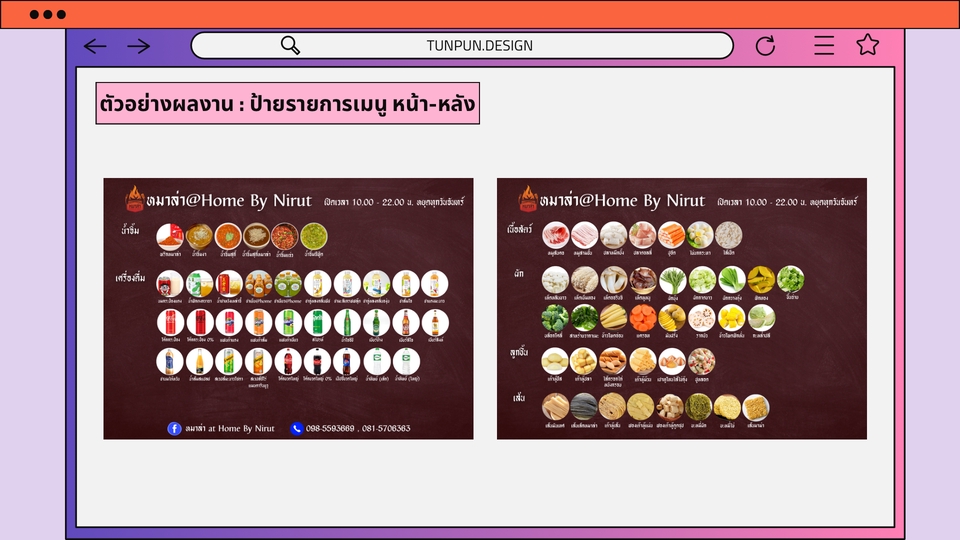
Task: Click the red sliced meat icon
Action: point(555,235)
